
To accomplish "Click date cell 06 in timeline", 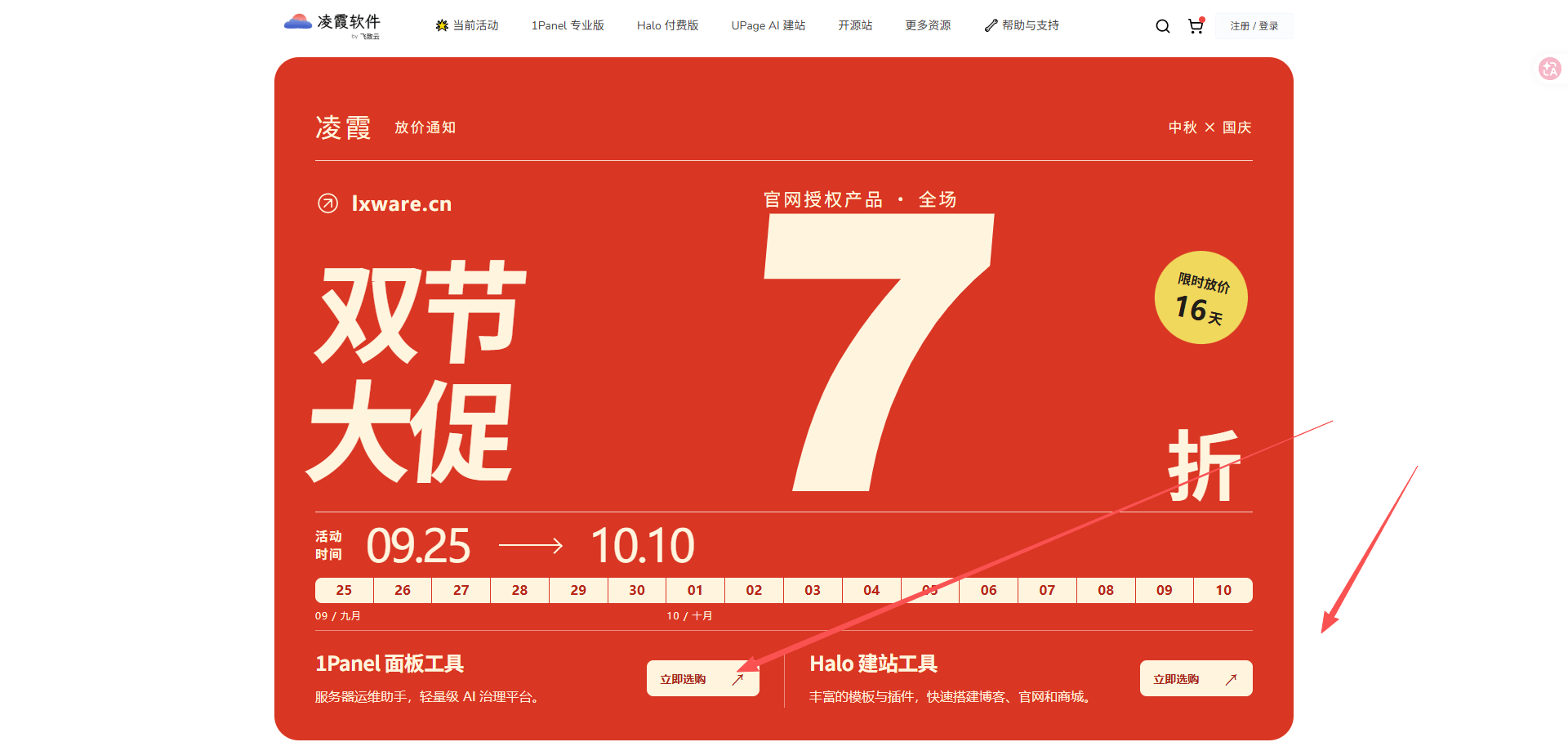I will point(988,590).
